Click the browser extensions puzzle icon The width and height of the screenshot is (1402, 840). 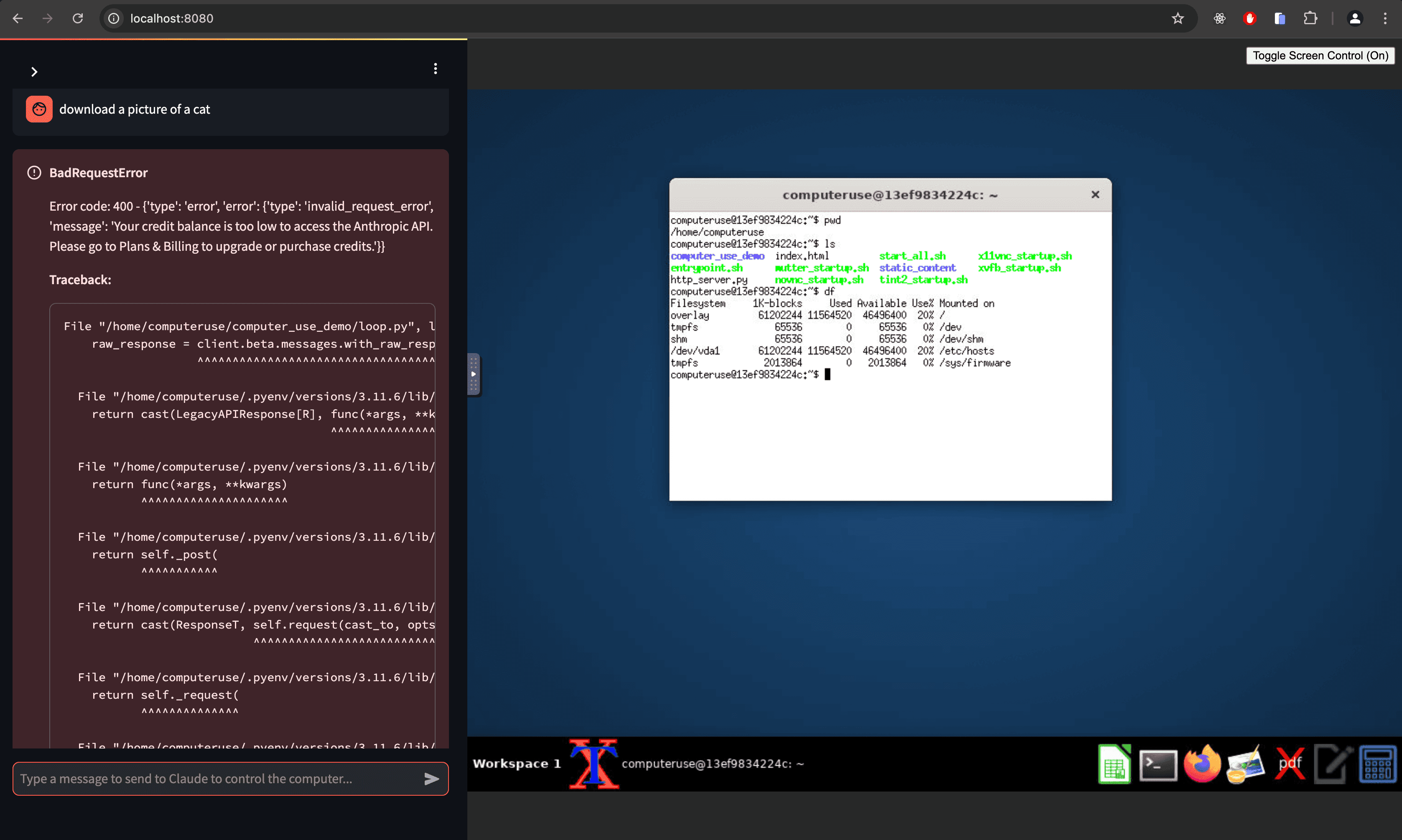(1311, 18)
